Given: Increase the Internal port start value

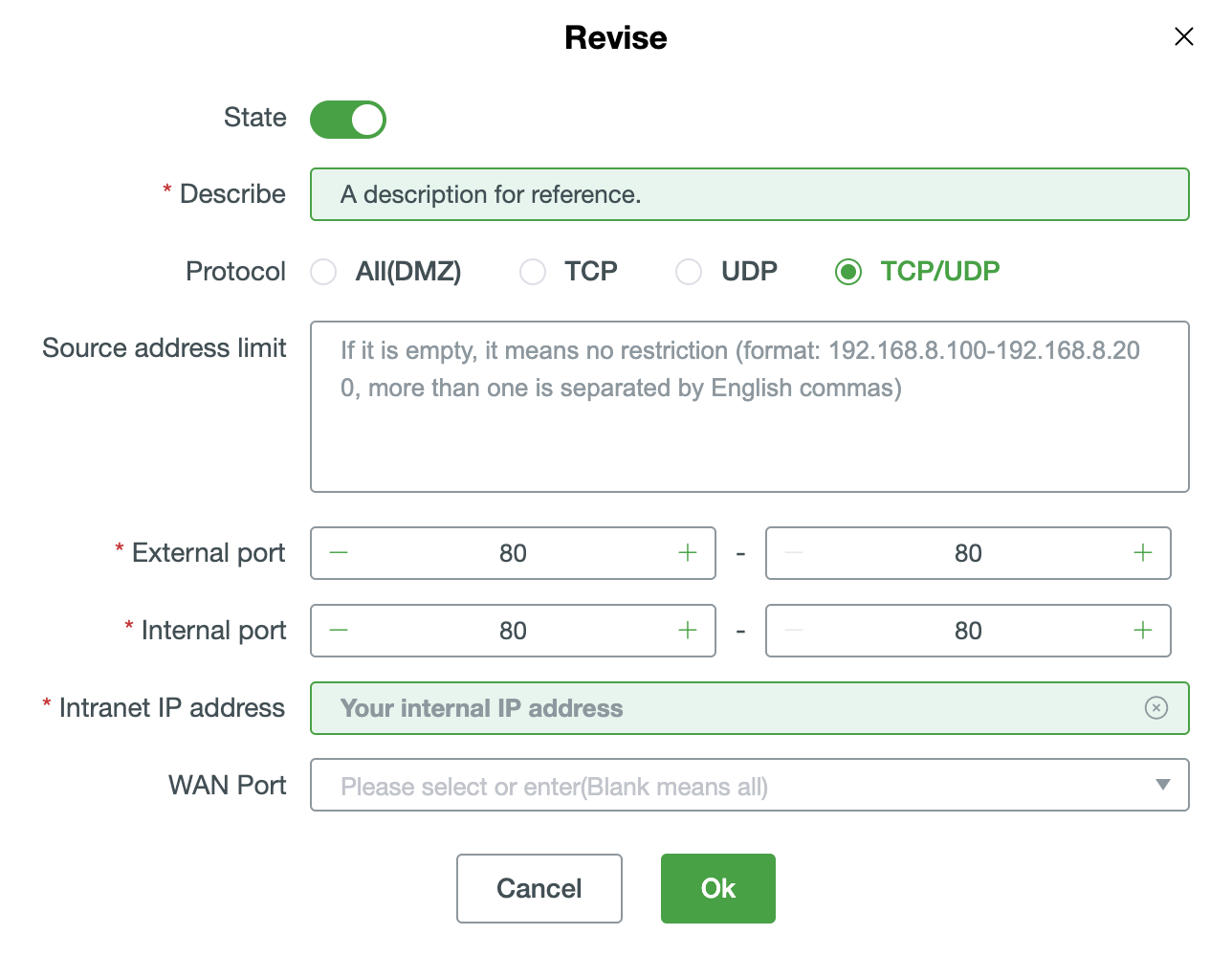Looking at the screenshot, I should [687, 631].
